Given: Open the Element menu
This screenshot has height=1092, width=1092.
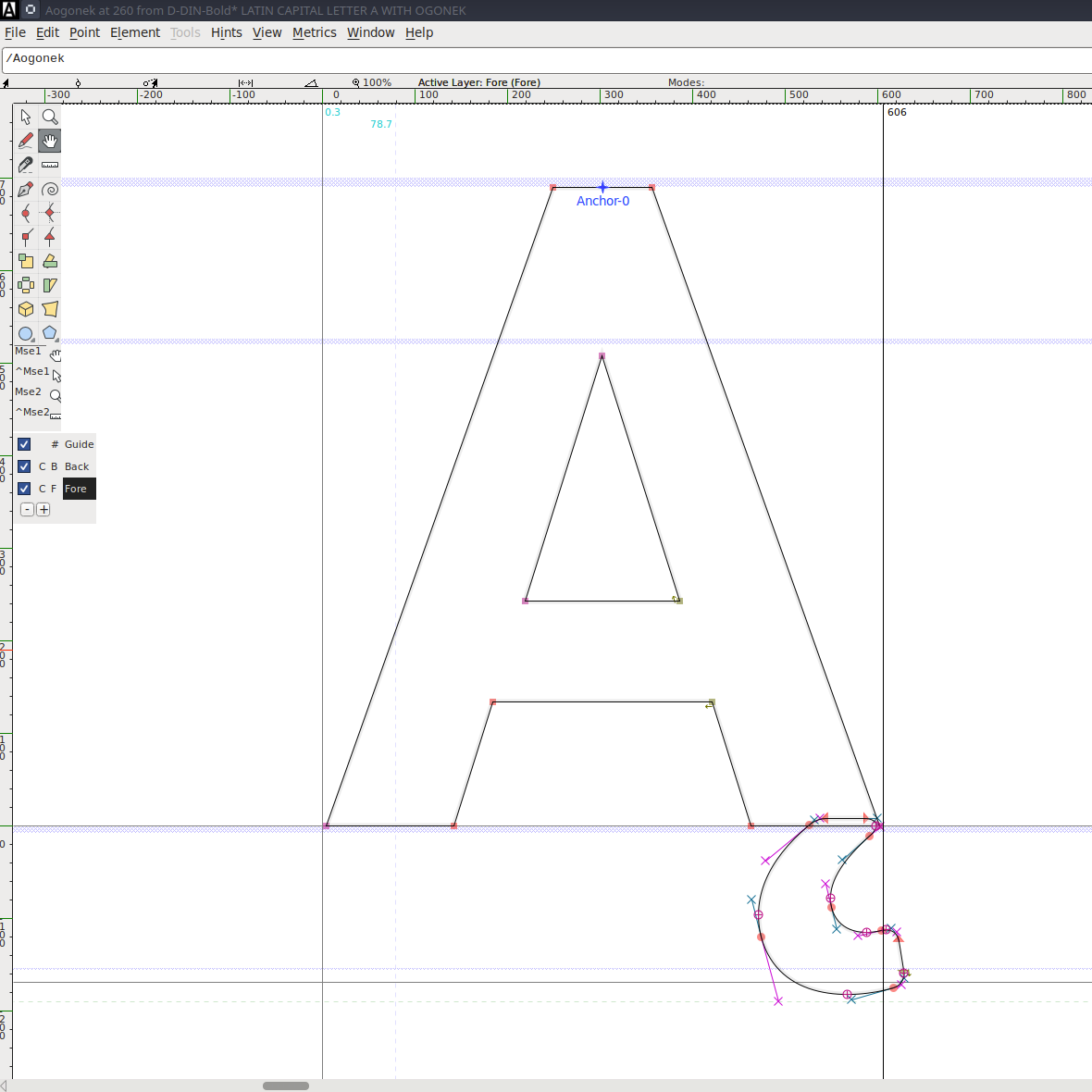Looking at the screenshot, I should (135, 32).
